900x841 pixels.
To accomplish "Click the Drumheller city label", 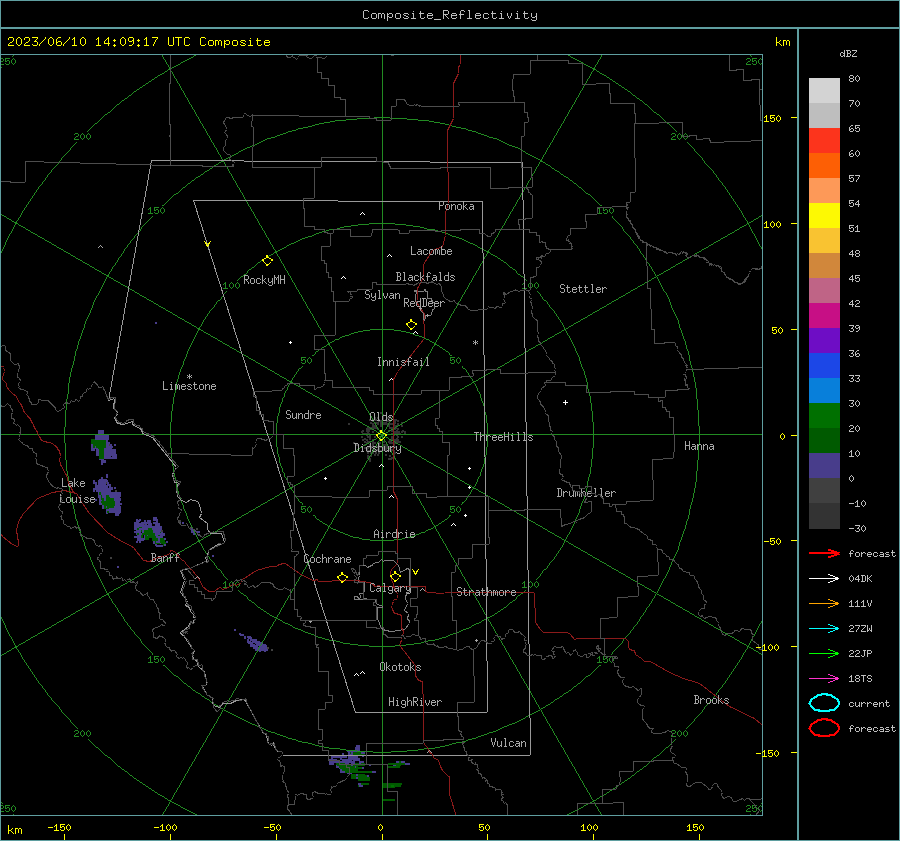I will pos(586,493).
